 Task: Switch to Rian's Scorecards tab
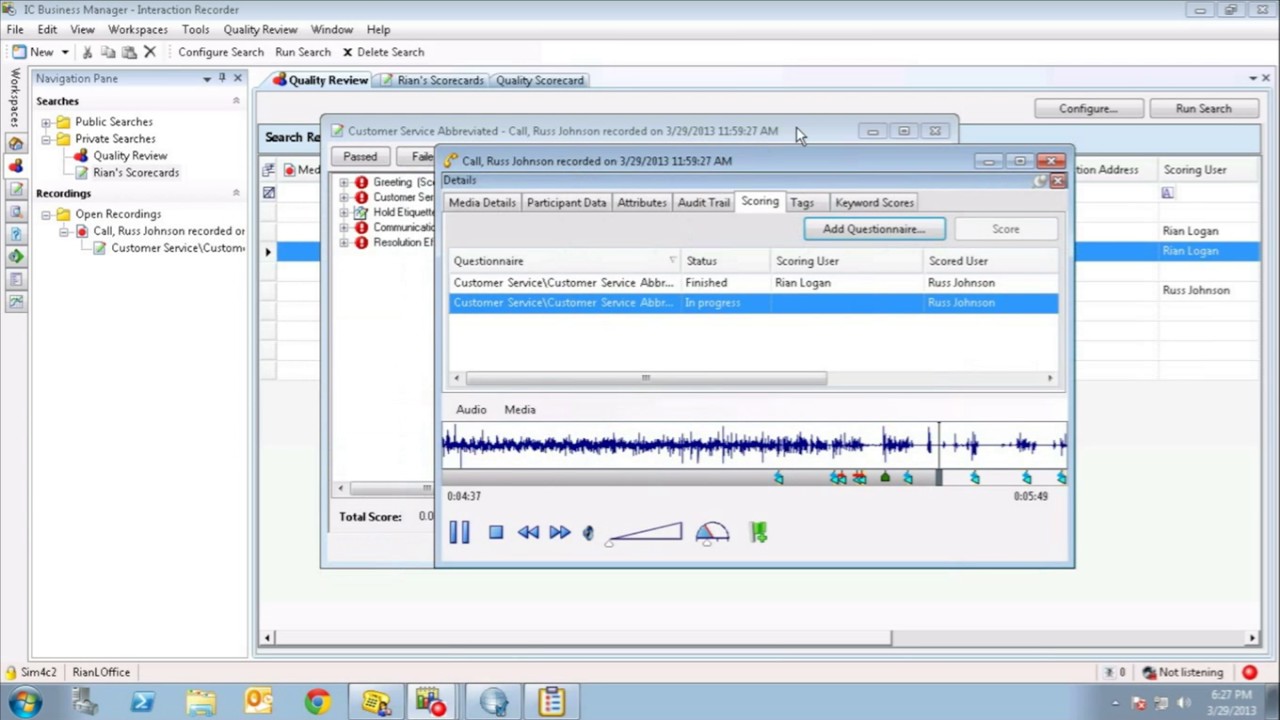pyautogui.click(x=431, y=80)
